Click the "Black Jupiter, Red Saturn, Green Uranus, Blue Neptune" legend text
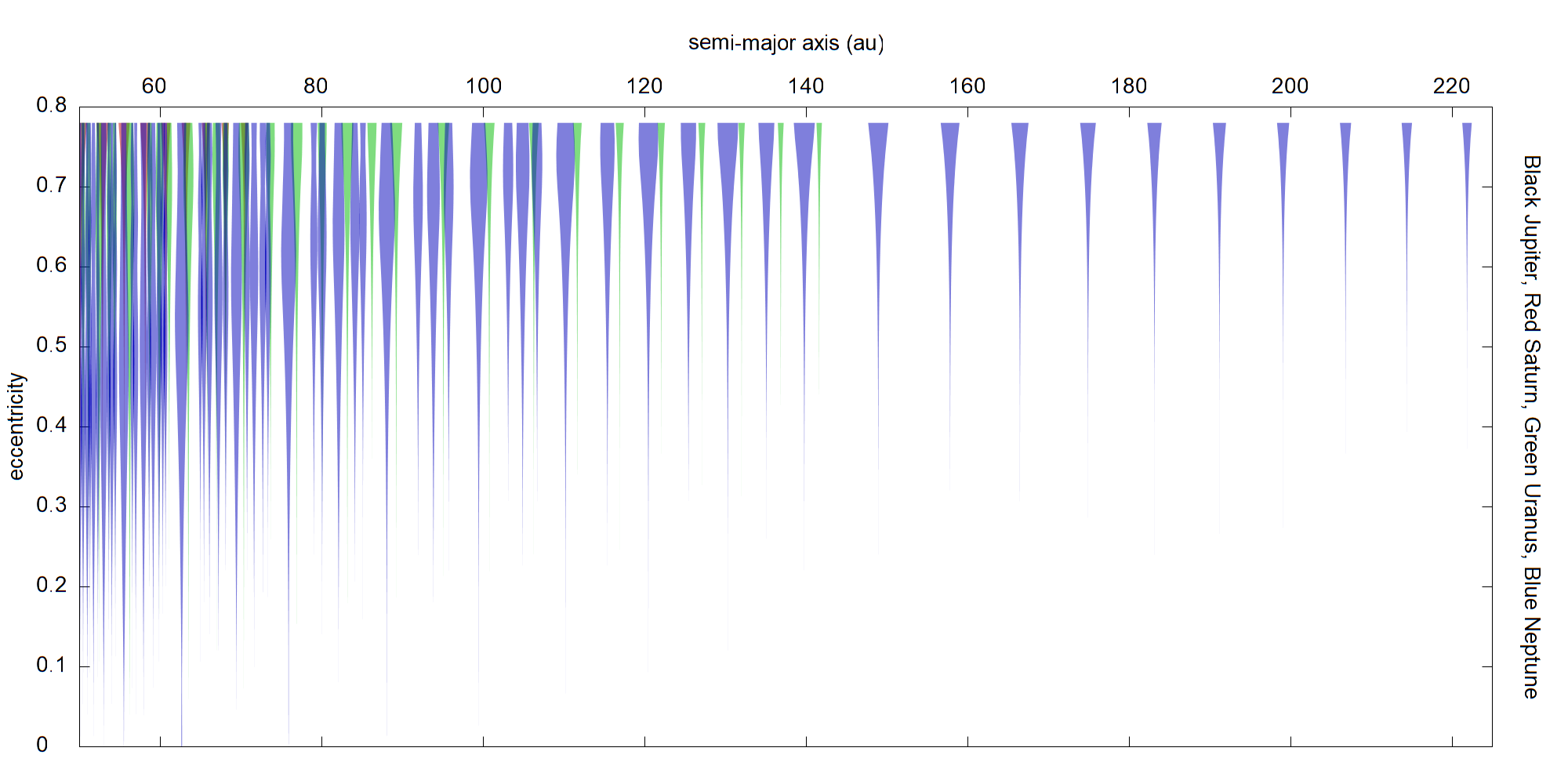 tap(1531, 426)
